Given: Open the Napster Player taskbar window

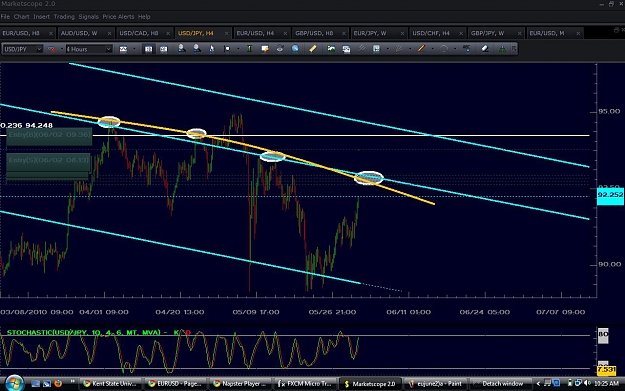Looking at the screenshot, I should tap(240, 384).
